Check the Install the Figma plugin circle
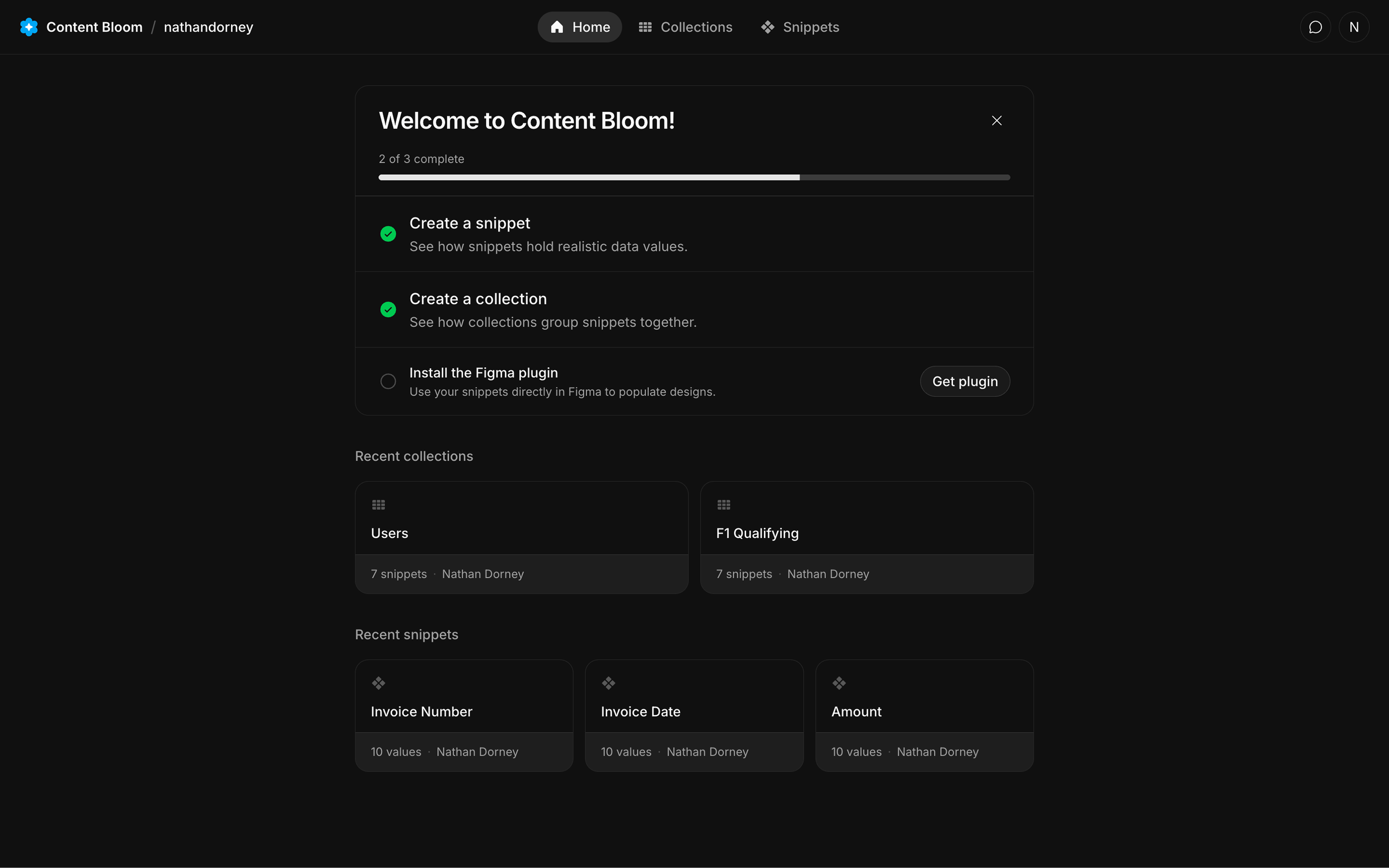Screen dimensions: 1389x868 point(388,381)
